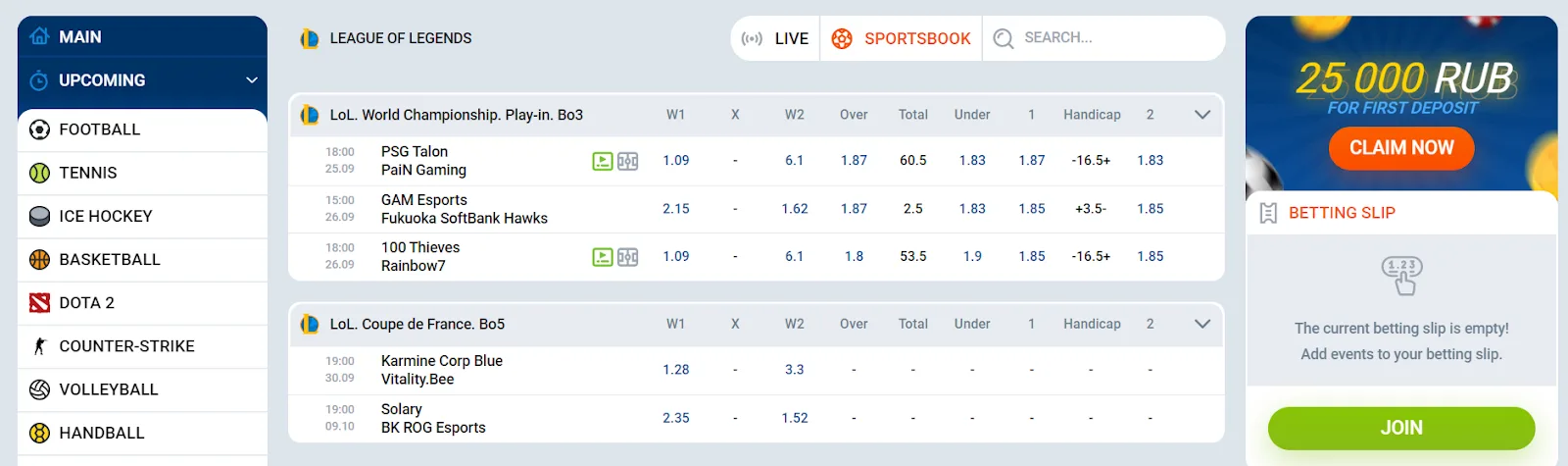Select W1 odds 2.15 for GAM Esports
Image resolution: width=1568 pixels, height=466 pixels.
[676, 209]
